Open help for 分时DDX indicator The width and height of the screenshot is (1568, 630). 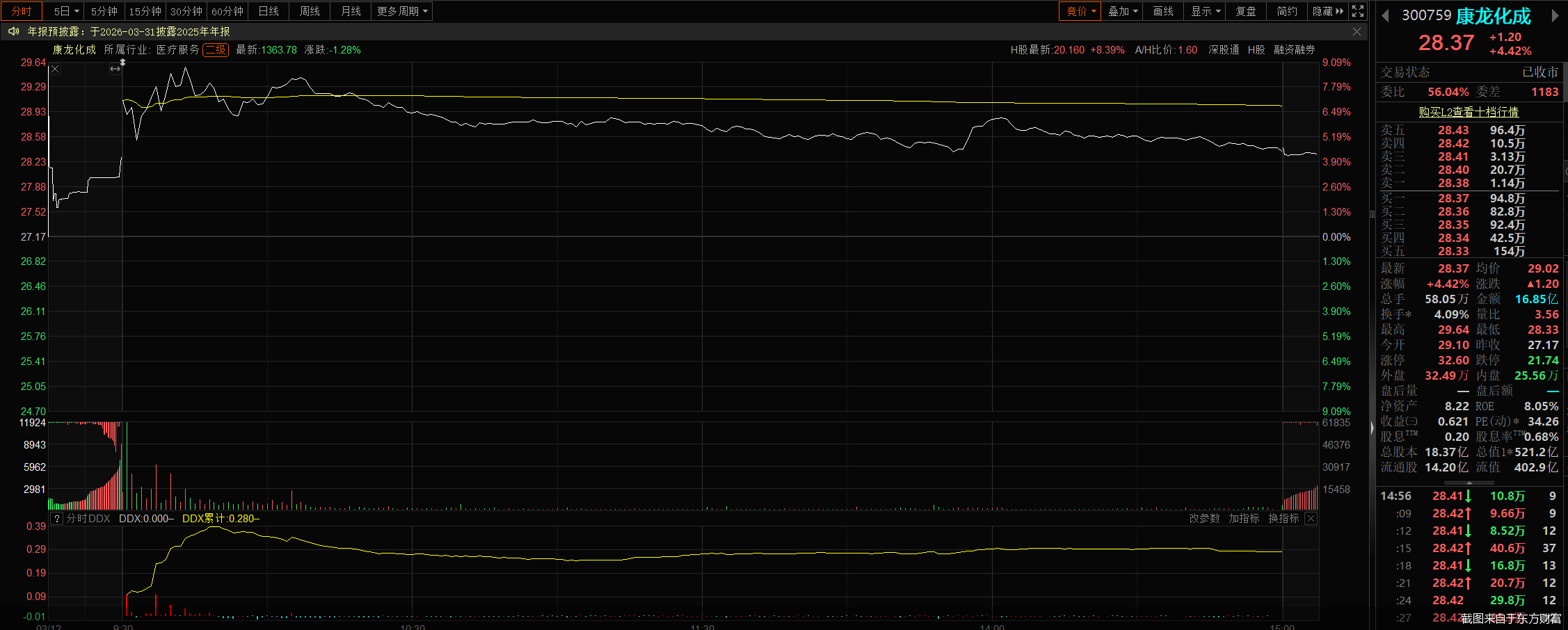(57, 519)
